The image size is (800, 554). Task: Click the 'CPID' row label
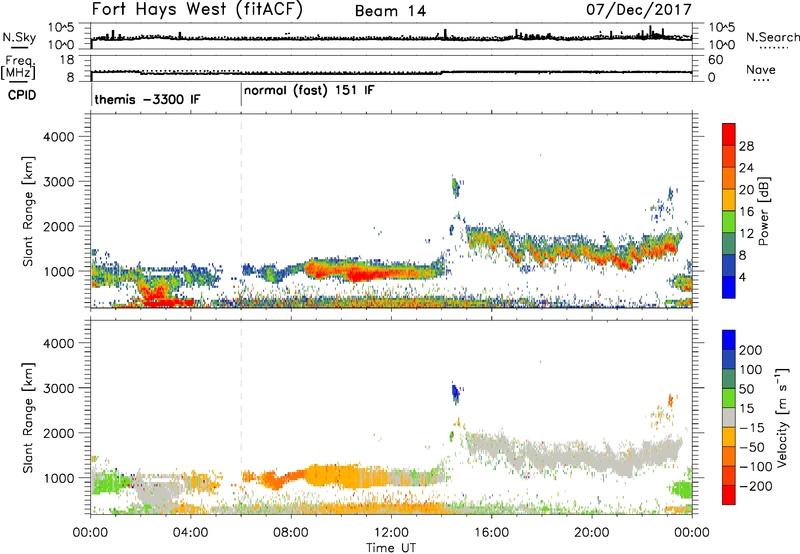tap(22, 95)
